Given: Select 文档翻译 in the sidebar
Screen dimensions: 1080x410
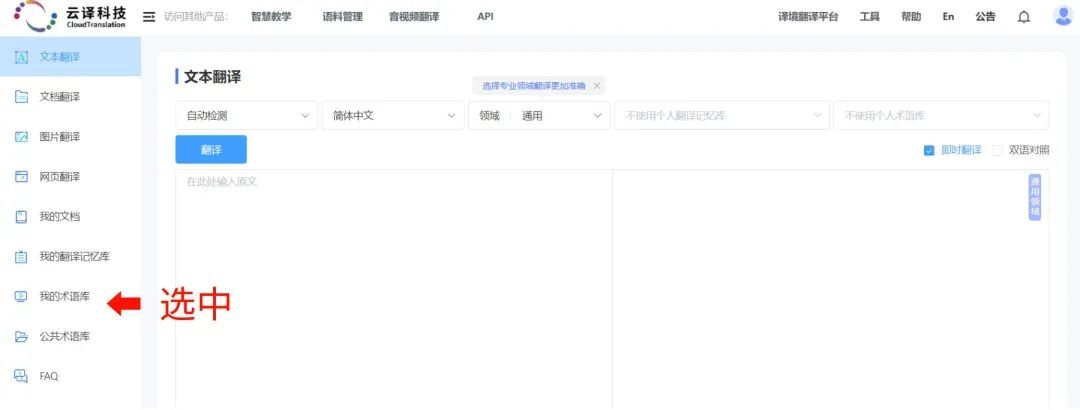Looking at the screenshot, I should click(70, 97).
